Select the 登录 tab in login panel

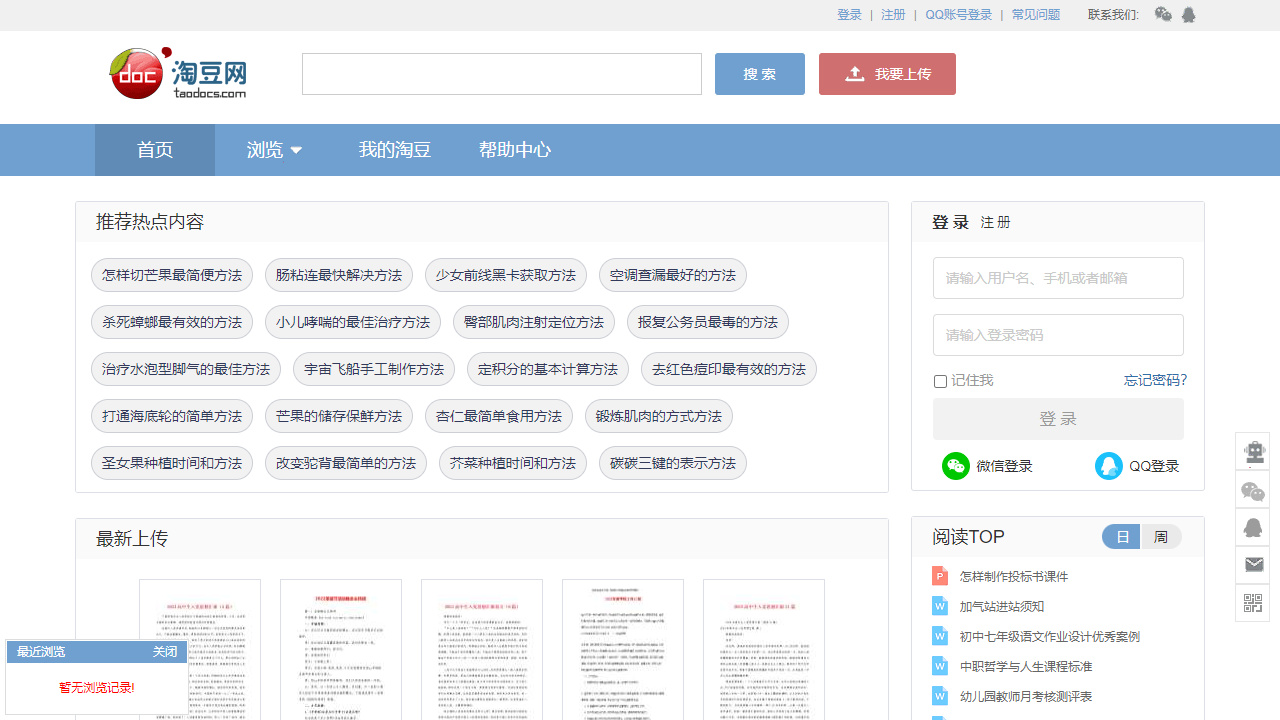pyautogui.click(x=950, y=222)
